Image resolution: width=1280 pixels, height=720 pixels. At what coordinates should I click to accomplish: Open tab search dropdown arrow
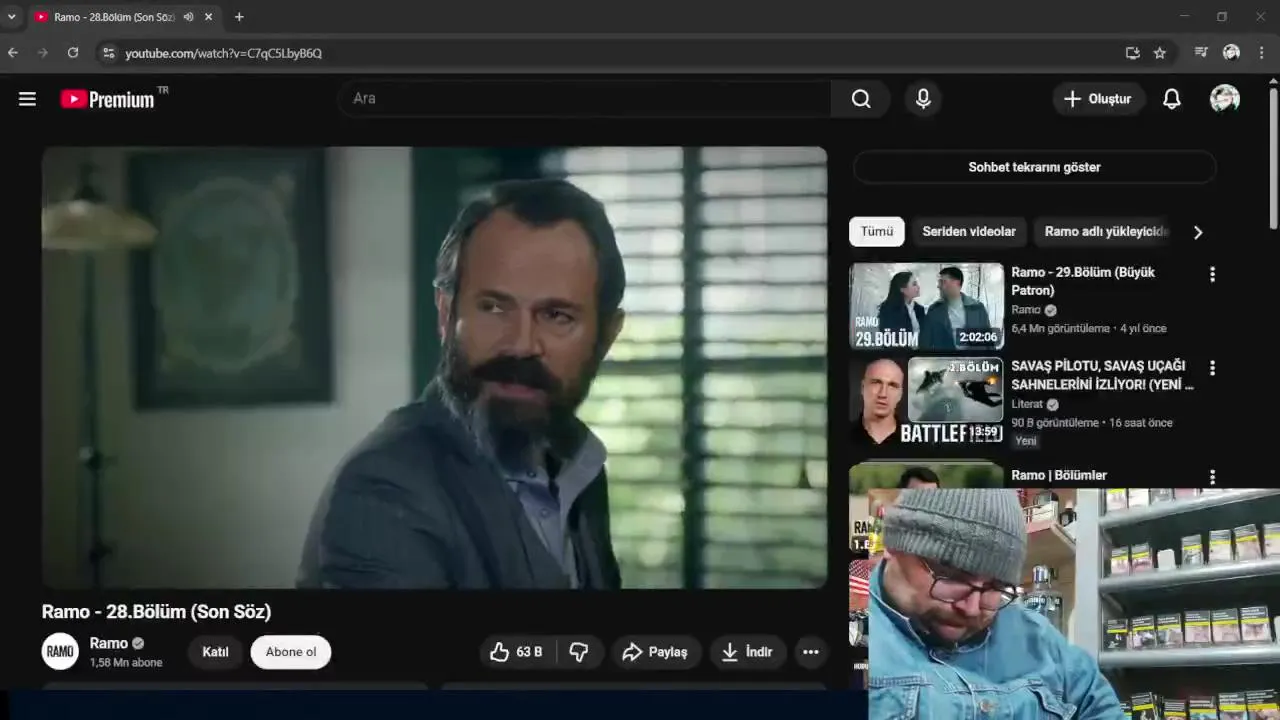12,17
